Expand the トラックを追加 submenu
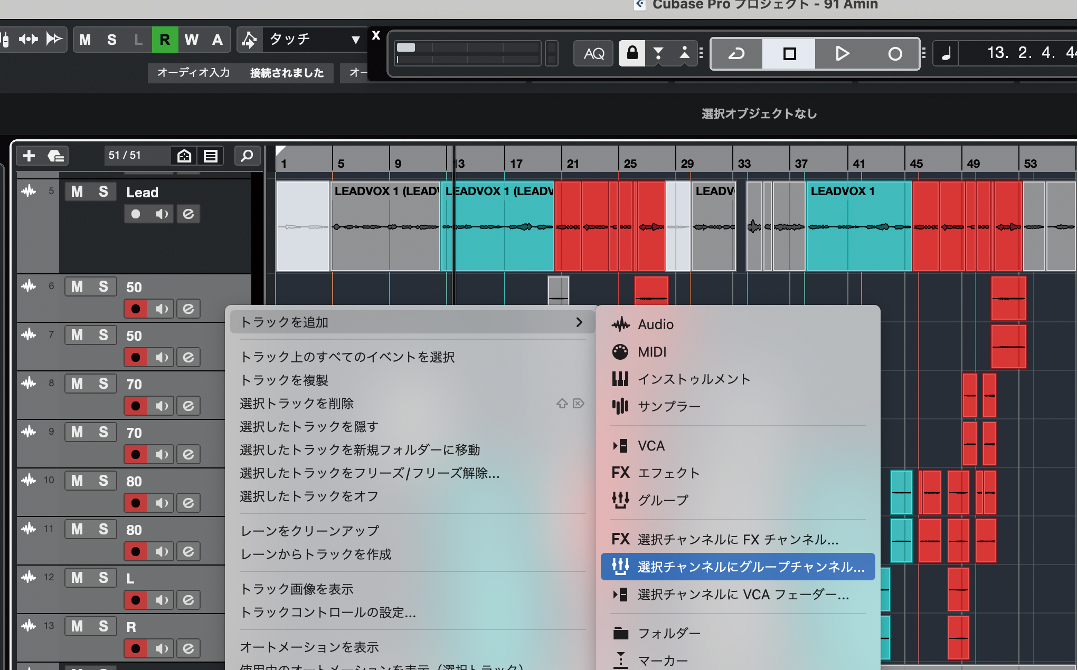 tap(412, 322)
